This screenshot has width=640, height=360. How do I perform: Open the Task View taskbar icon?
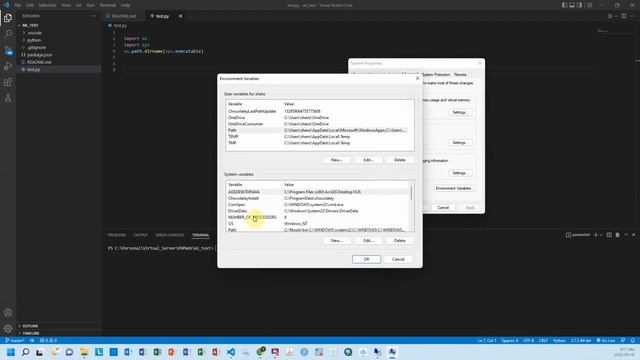point(40,352)
